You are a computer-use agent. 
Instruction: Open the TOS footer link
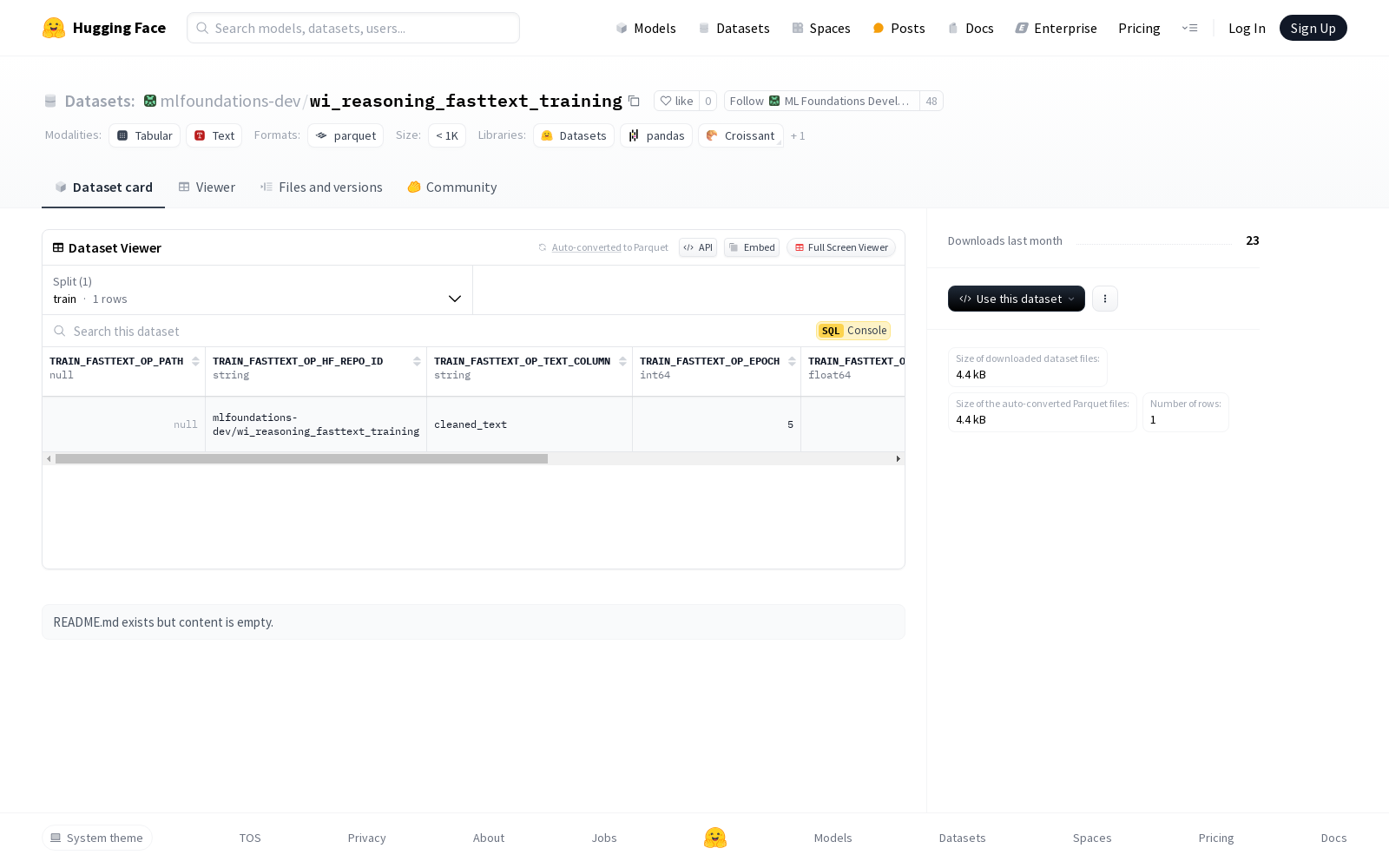tap(250, 838)
